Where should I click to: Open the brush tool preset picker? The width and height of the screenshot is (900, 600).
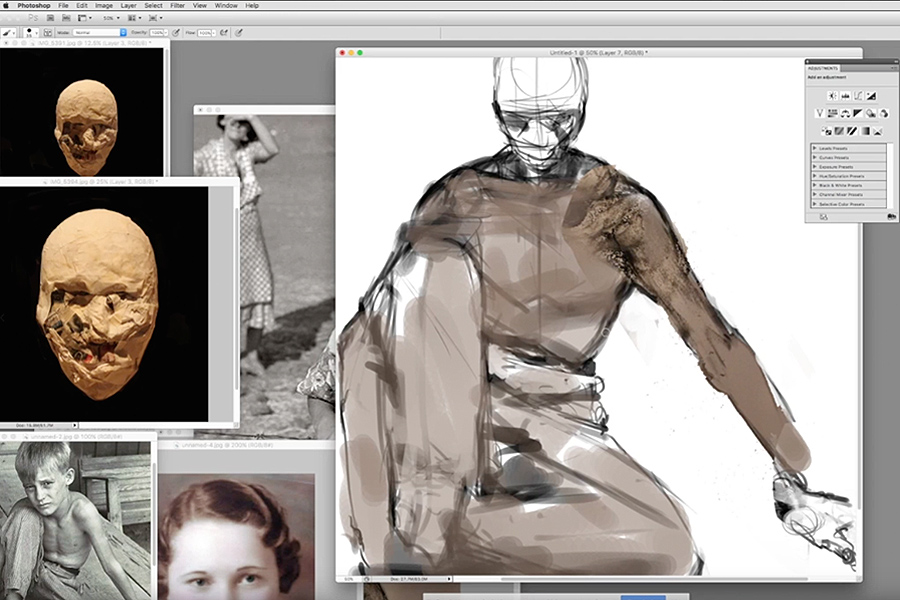(9, 33)
